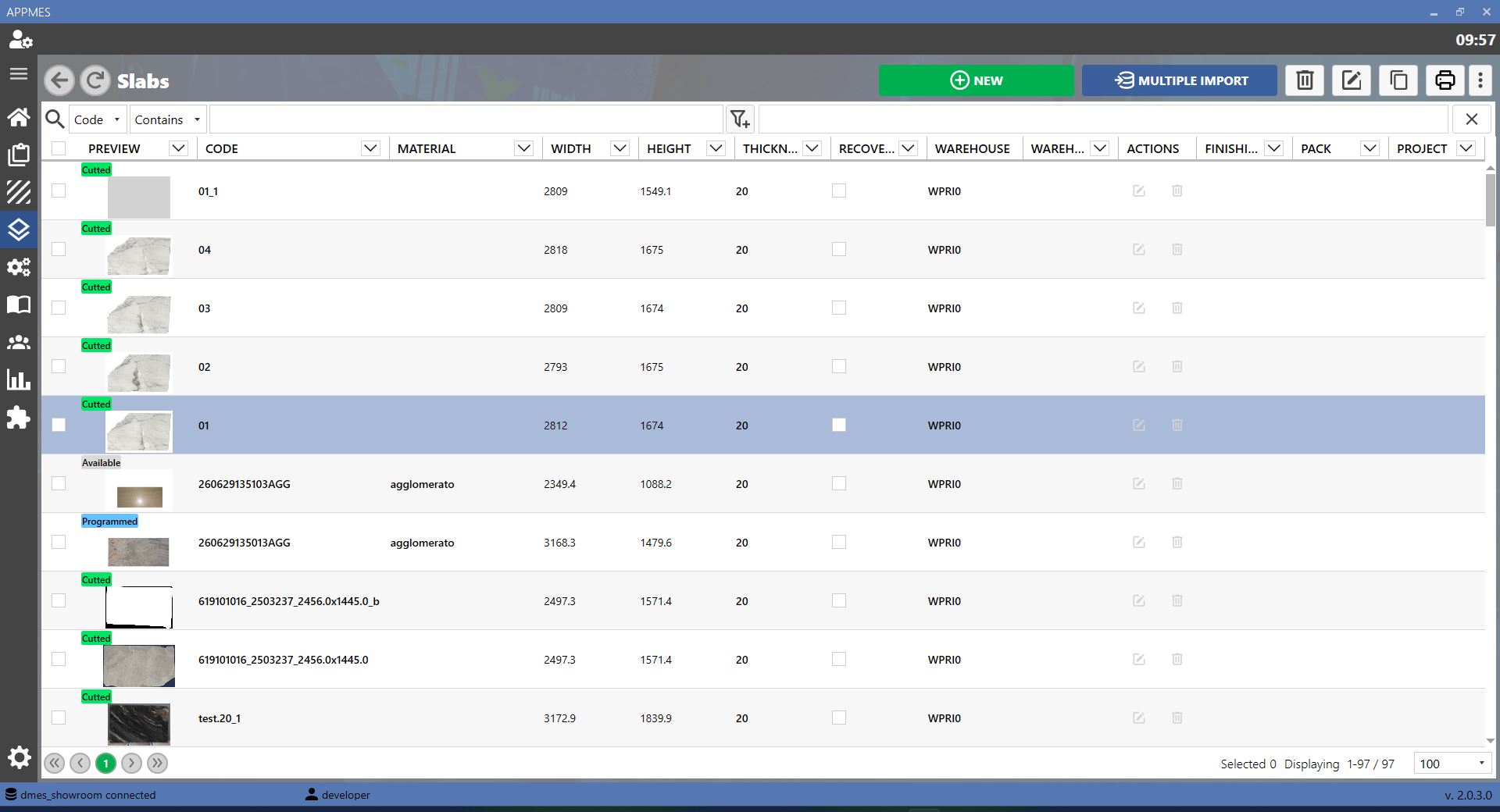
Task: Refresh the Slabs list
Action: (95, 80)
